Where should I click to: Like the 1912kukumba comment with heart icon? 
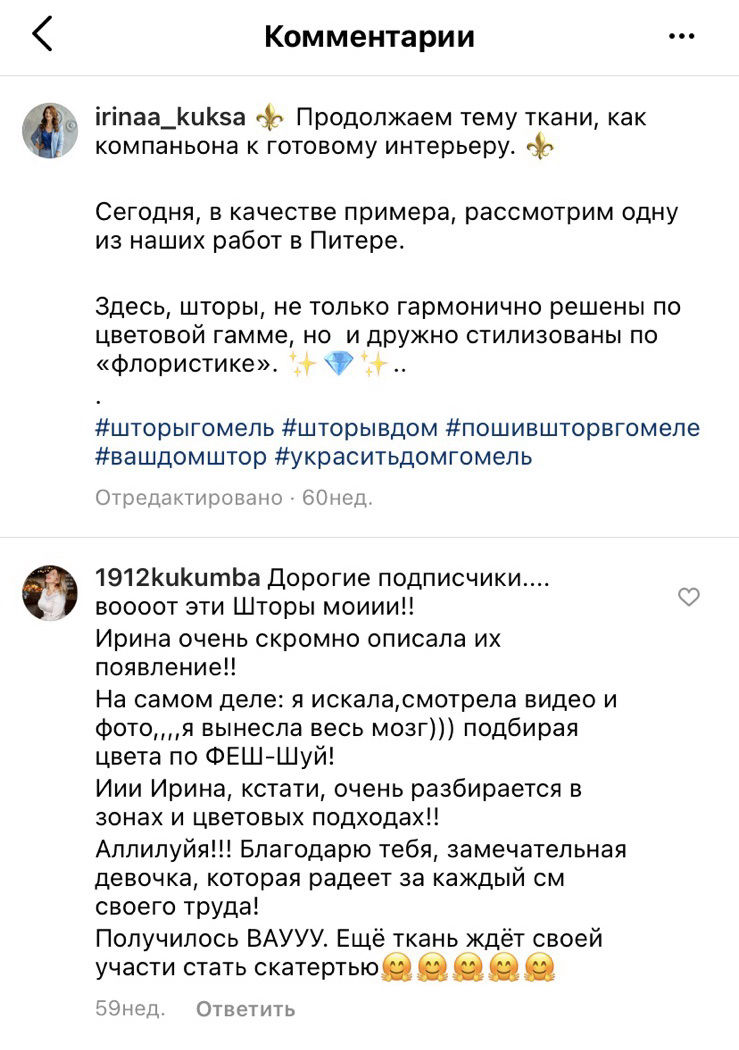(x=689, y=596)
